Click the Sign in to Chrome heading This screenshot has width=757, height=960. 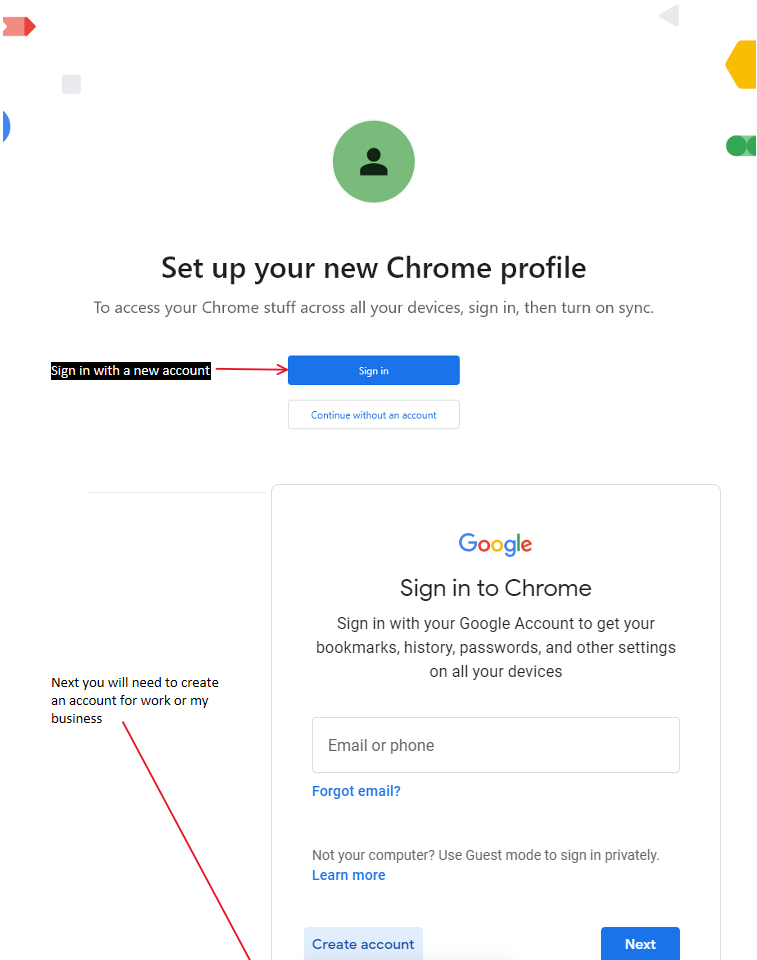pyautogui.click(x=495, y=588)
